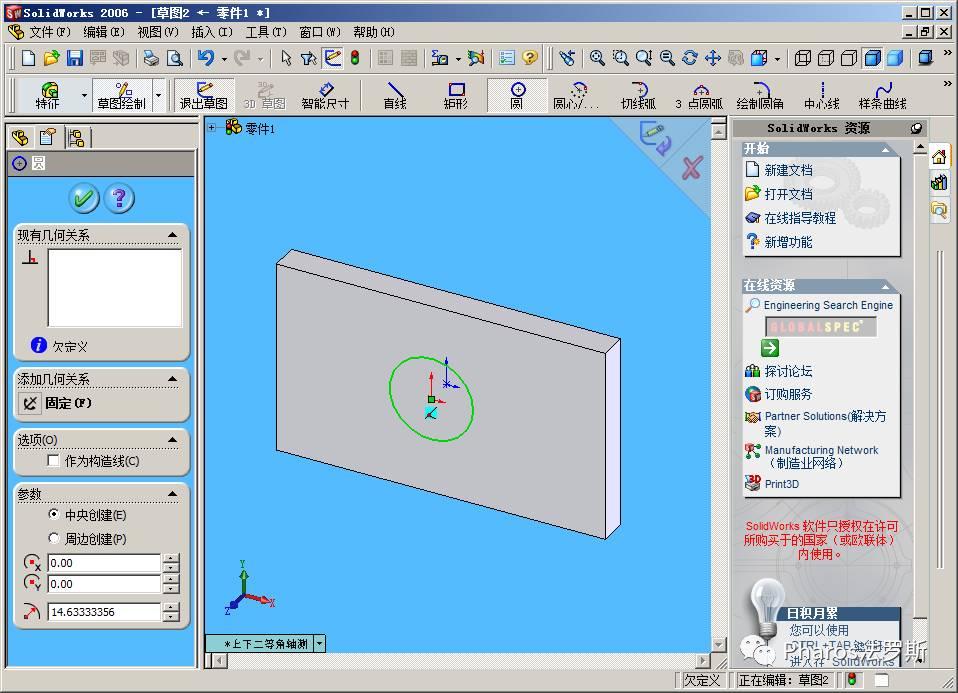Select the Shaded with Edges display icon
The width and height of the screenshot is (958, 693).
(x=873, y=58)
